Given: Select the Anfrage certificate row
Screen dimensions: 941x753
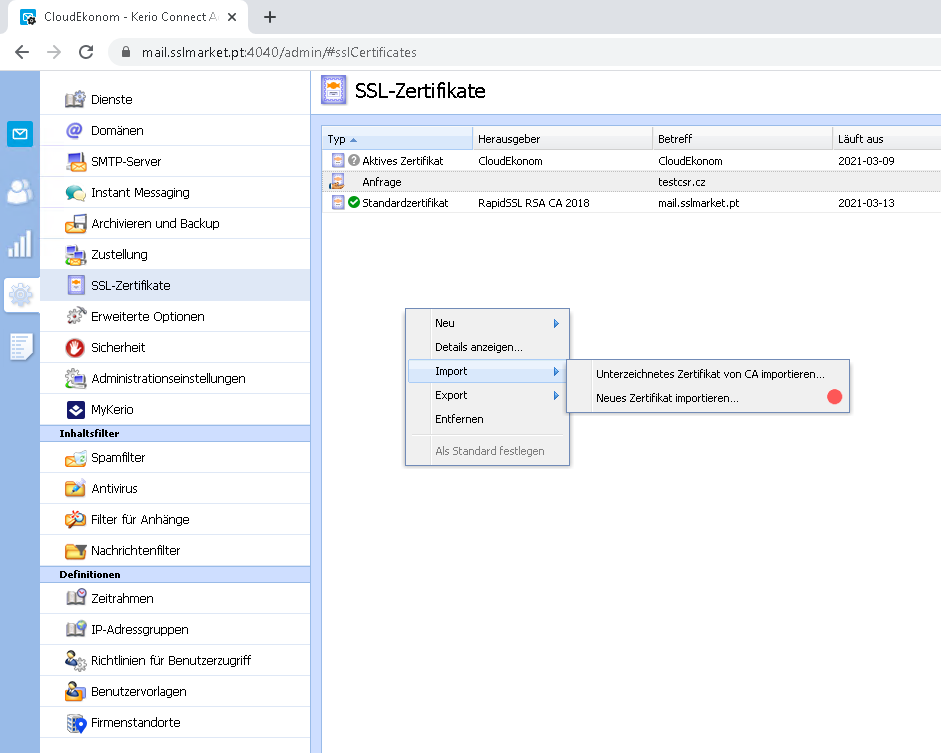Looking at the screenshot, I should [631, 182].
